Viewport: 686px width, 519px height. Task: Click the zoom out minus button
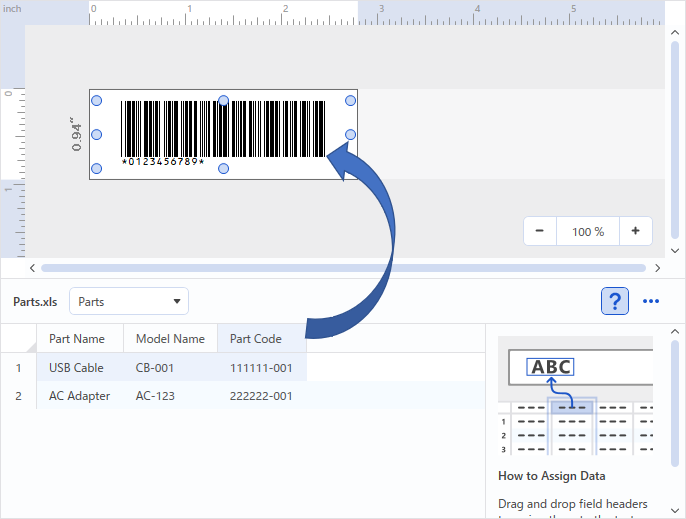[x=540, y=231]
